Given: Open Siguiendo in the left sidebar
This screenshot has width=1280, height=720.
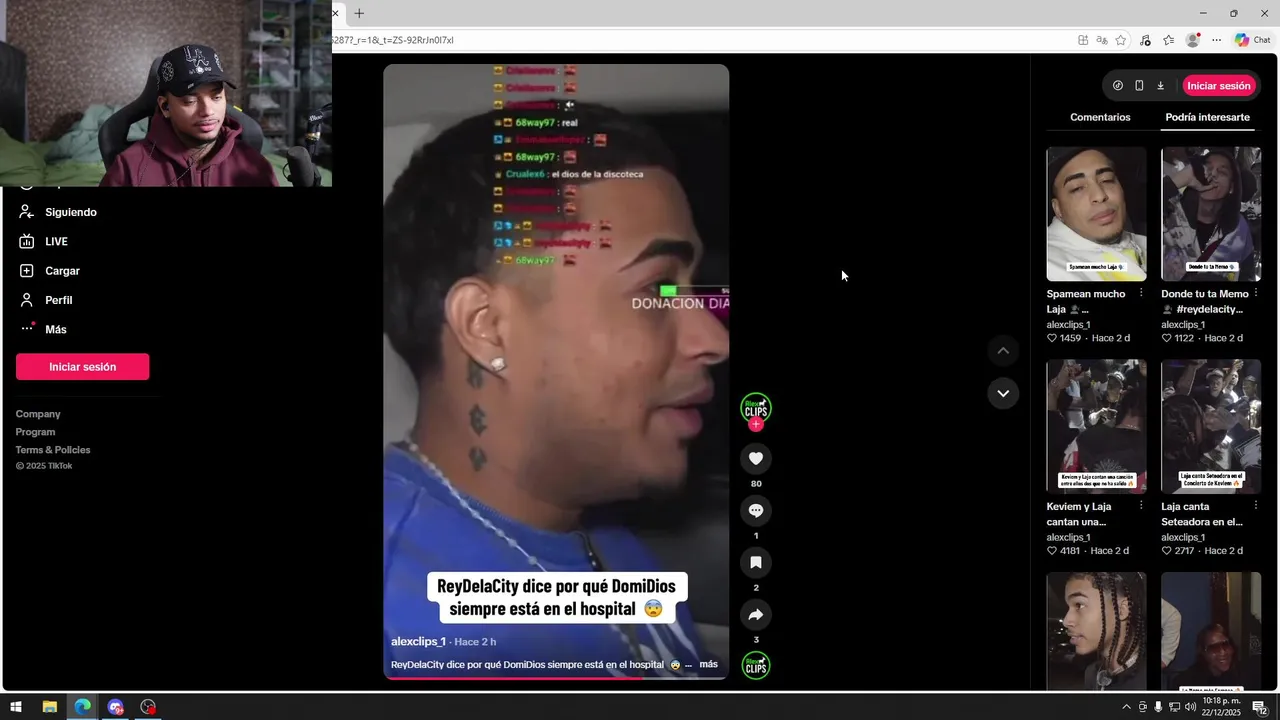Looking at the screenshot, I should point(70,212).
